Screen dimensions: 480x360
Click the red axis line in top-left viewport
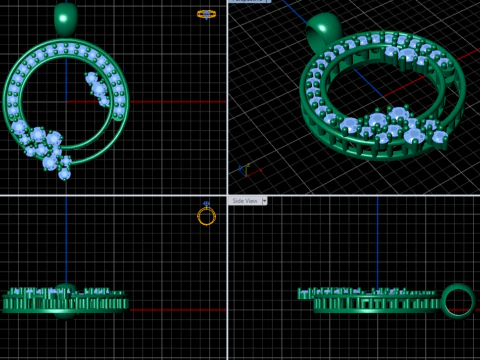(x=177, y=102)
